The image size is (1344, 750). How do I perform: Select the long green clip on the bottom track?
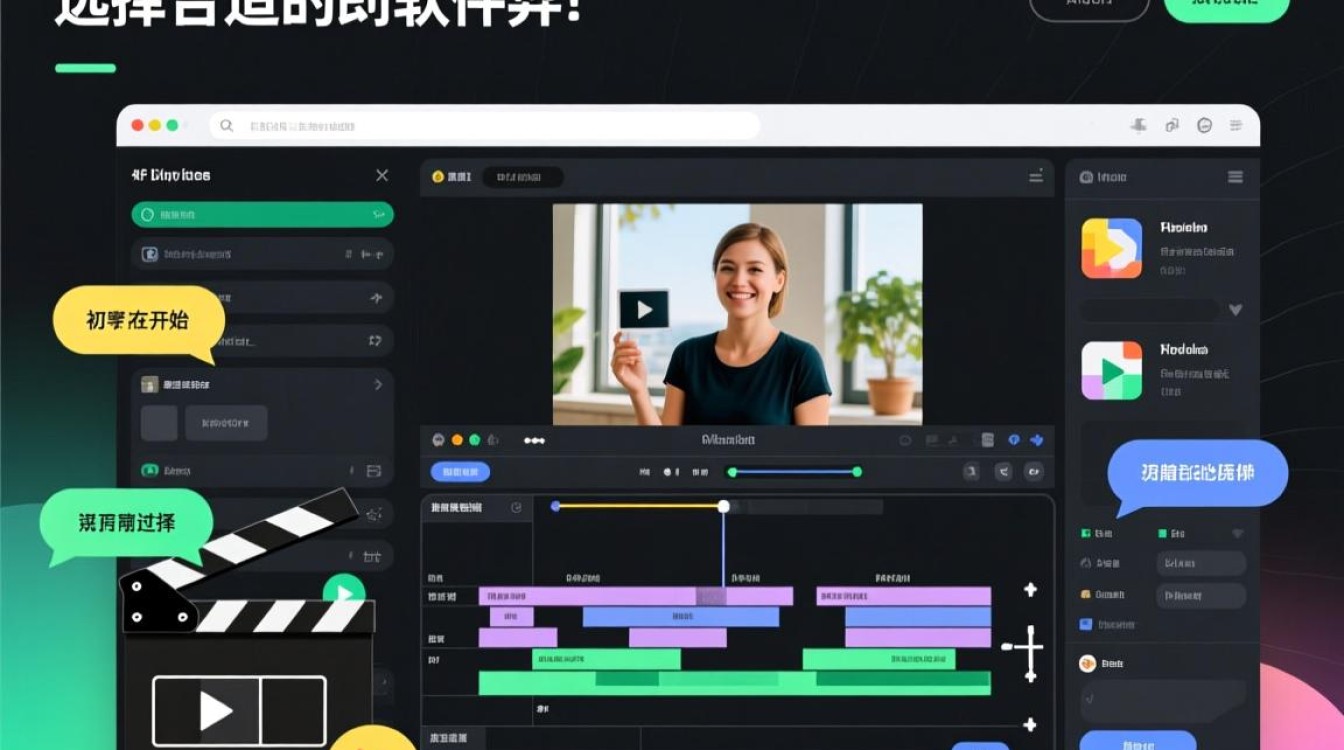(735, 683)
